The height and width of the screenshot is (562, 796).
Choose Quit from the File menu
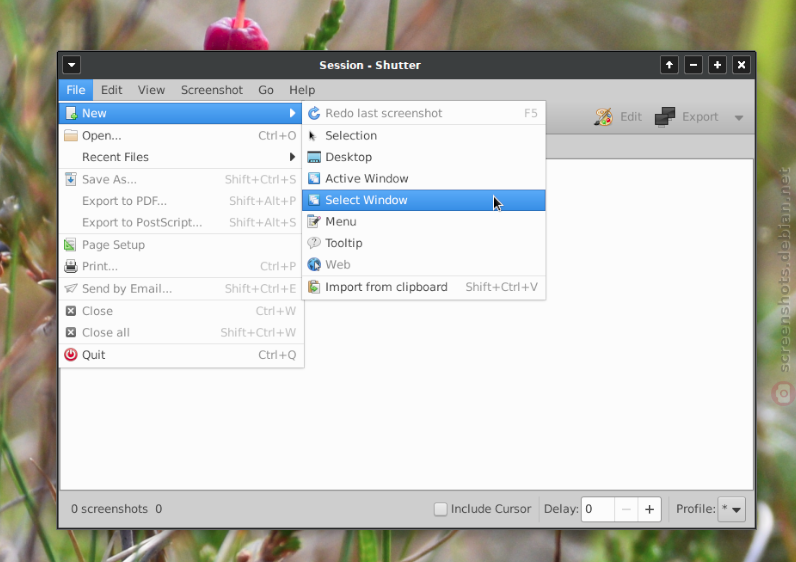click(181, 354)
